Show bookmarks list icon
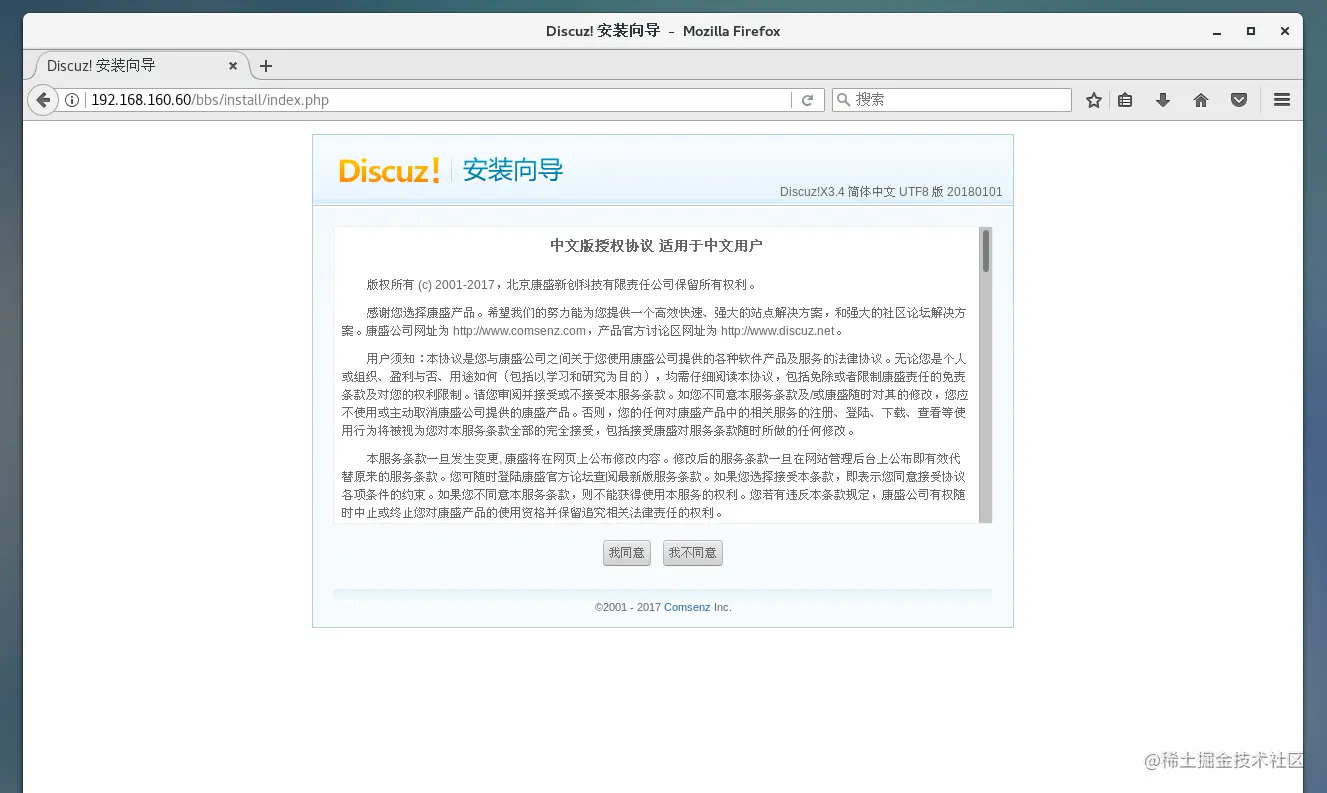The width and height of the screenshot is (1327, 793). point(1125,100)
